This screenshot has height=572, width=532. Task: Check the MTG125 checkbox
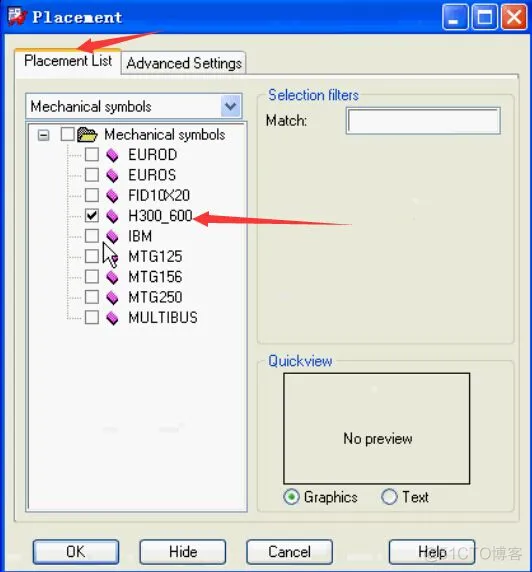coord(92,256)
